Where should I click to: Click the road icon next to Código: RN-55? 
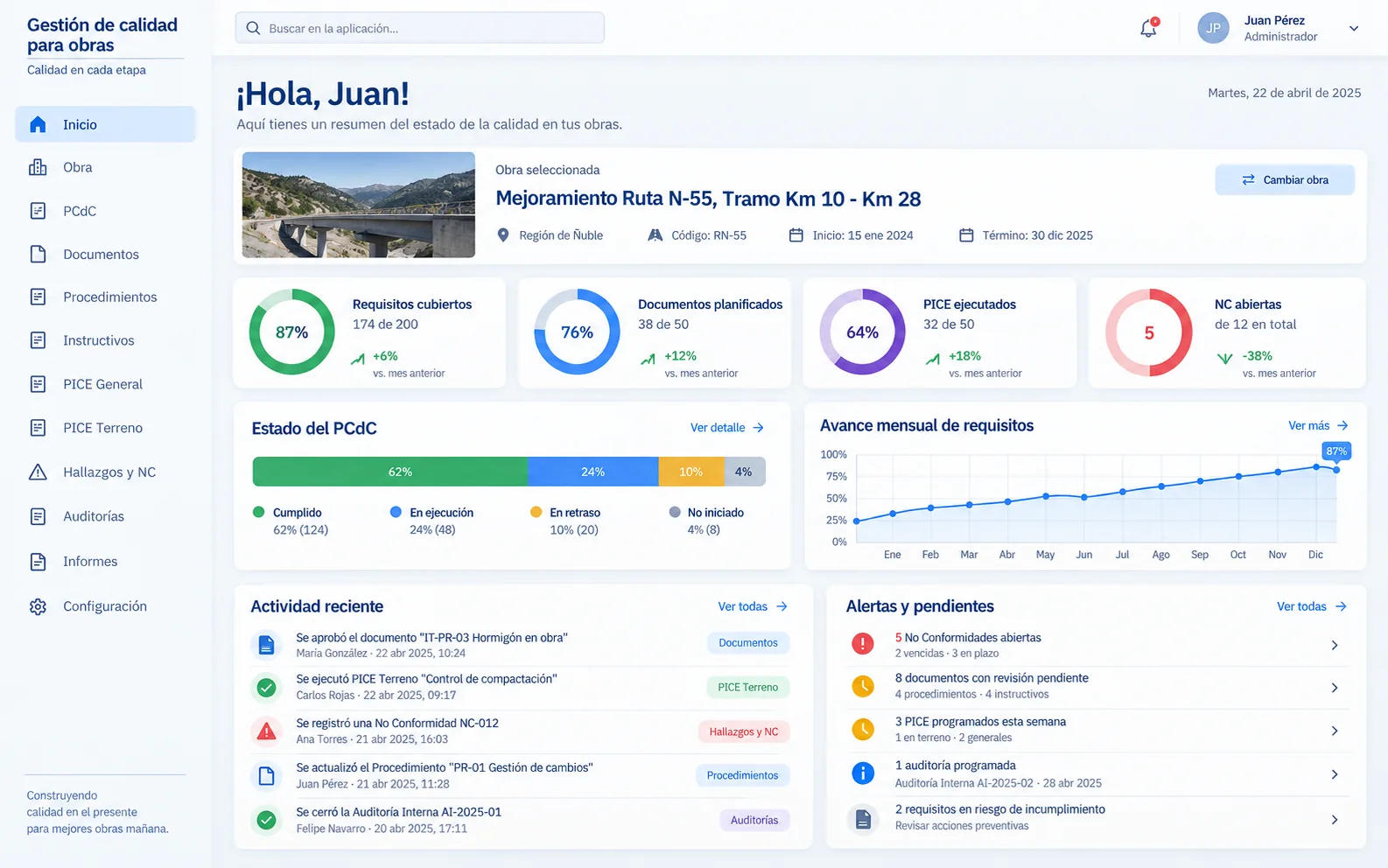point(655,235)
